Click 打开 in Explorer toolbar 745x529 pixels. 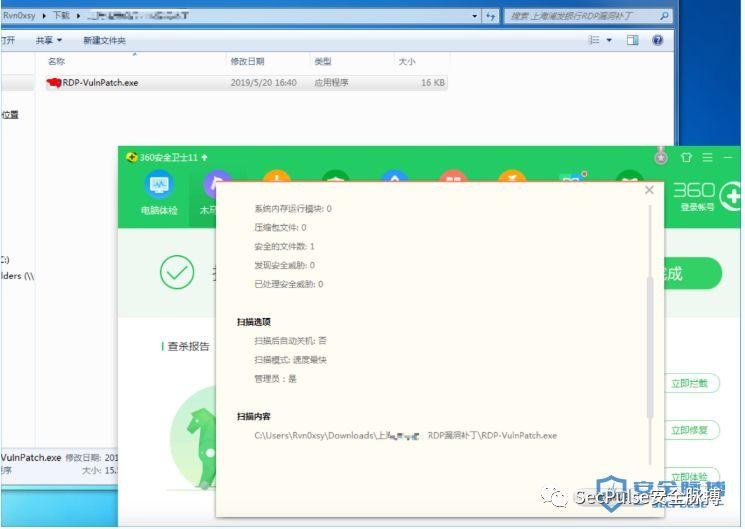click(x=8, y=40)
